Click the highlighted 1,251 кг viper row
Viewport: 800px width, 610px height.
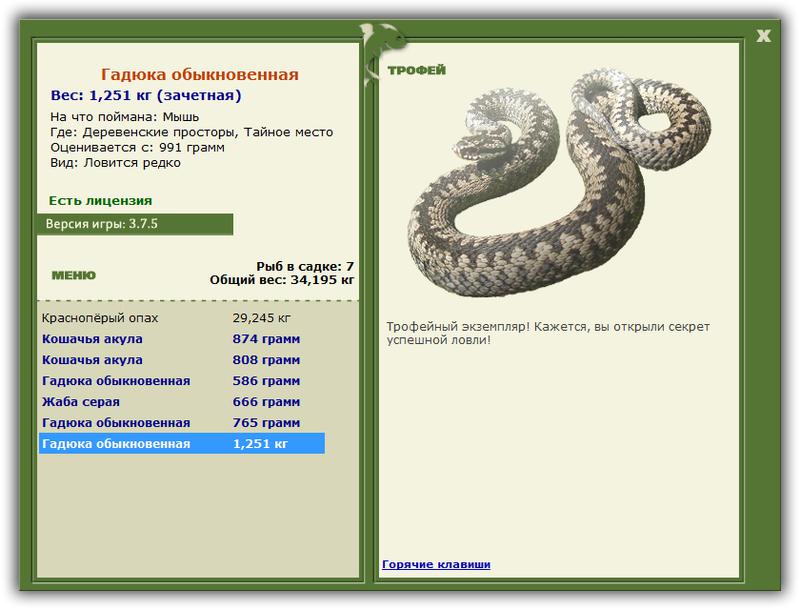tap(182, 443)
